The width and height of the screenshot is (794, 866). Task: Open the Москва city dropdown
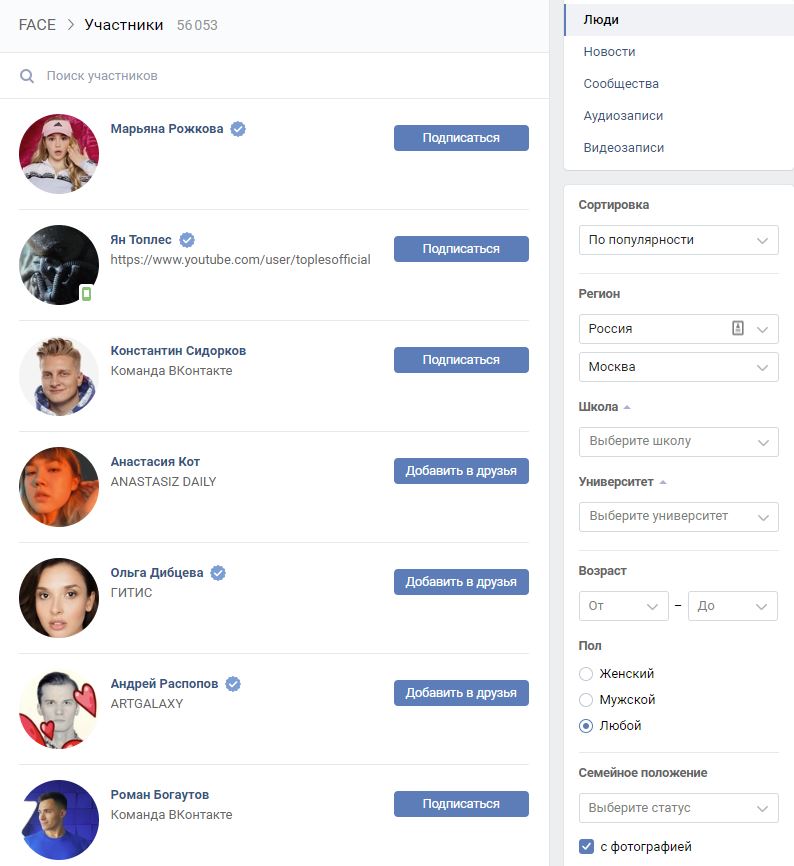tap(679, 367)
